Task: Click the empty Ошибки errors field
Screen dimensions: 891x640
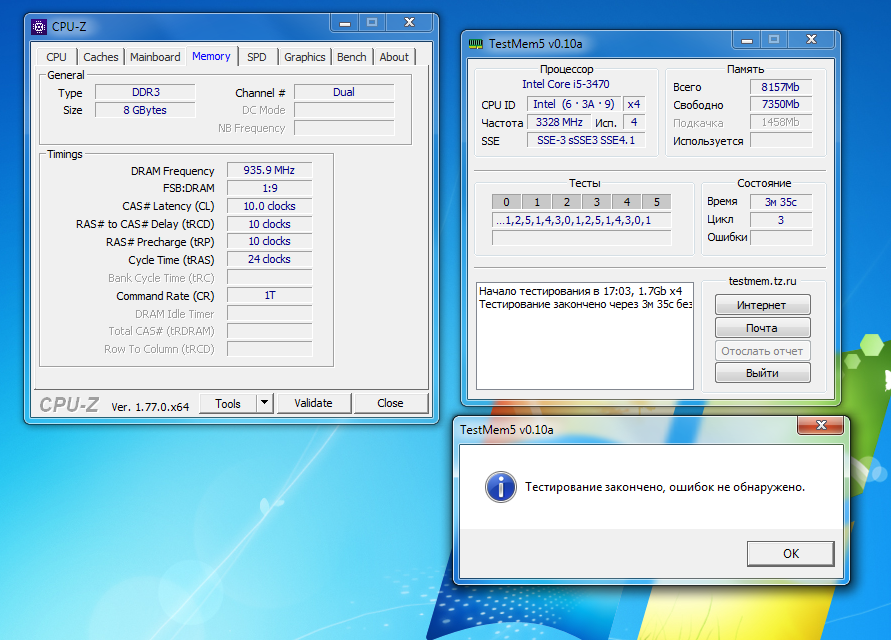Action: point(781,238)
